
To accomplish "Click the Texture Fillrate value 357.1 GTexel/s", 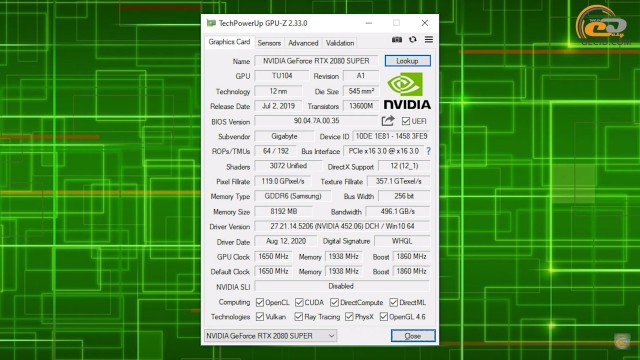I will [398, 181].
